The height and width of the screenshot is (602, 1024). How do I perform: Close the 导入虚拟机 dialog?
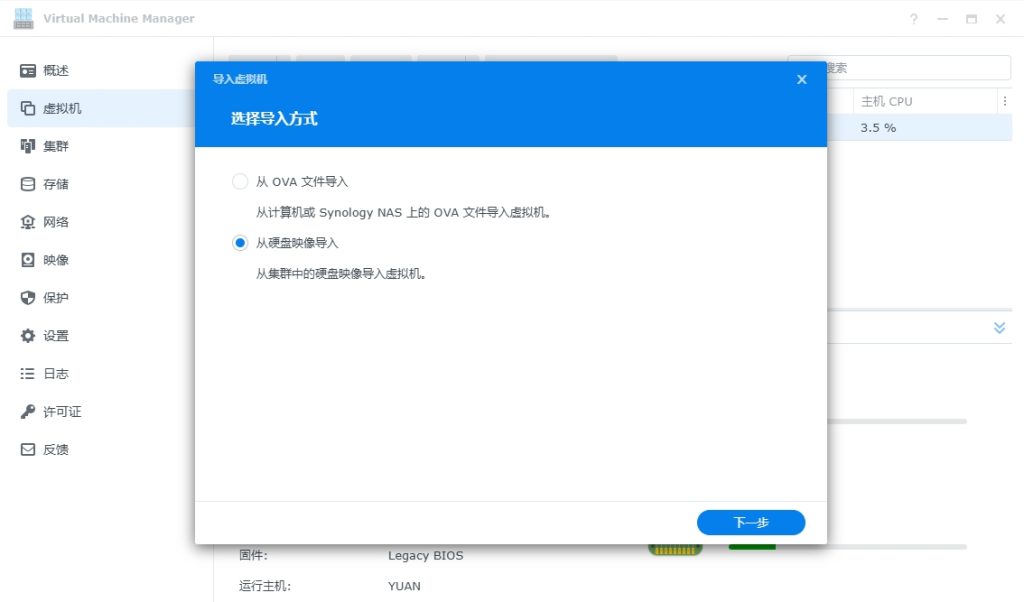coord(801,80)
